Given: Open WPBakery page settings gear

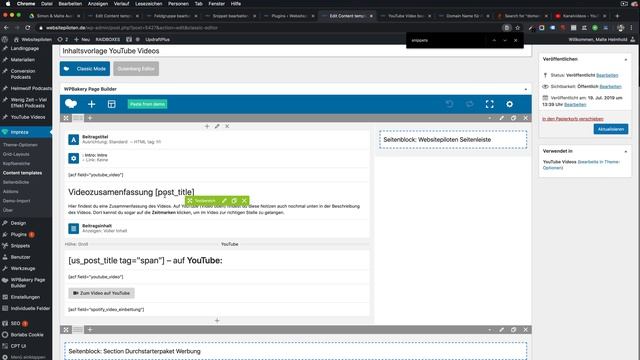Looking at the screenshot, I should pyautogui.click(x=509, y=104).
